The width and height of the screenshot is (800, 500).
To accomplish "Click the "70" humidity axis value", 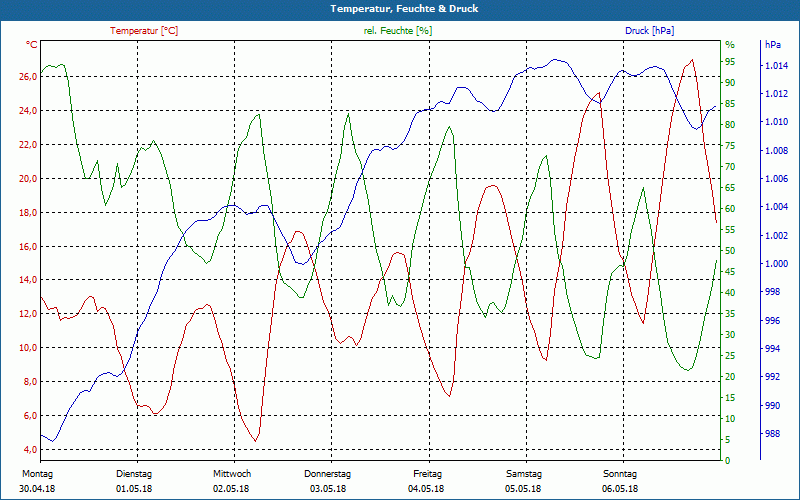I will (730, 167).
